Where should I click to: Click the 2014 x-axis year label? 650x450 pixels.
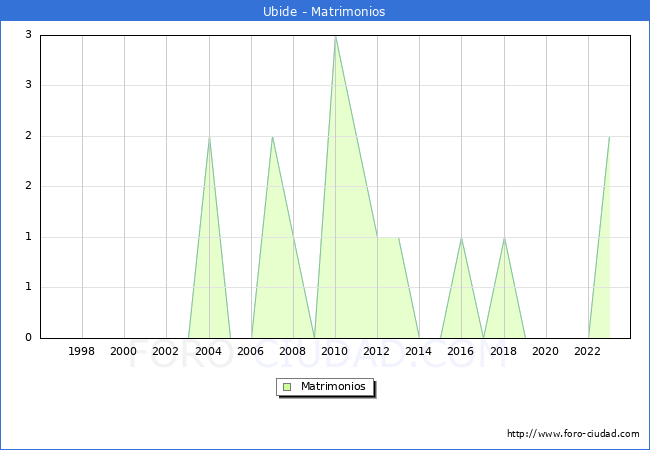[419, 351]
